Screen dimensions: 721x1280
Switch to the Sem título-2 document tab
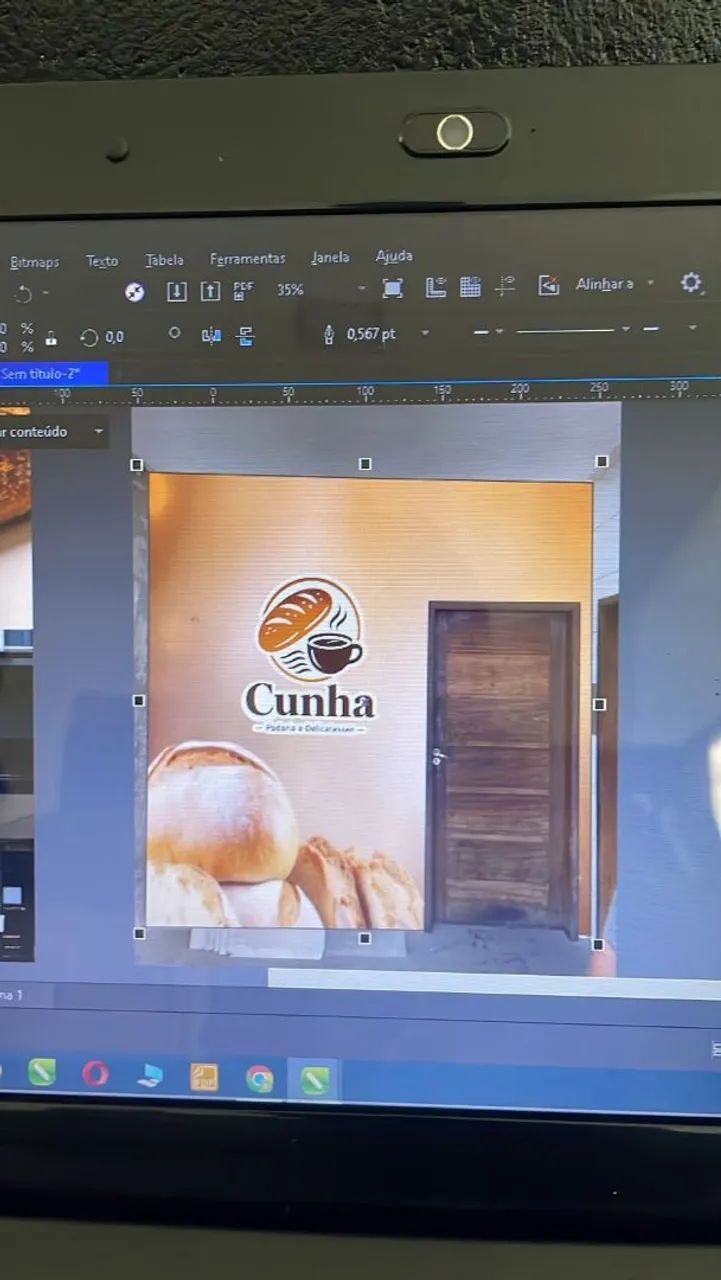coord(52,373)
